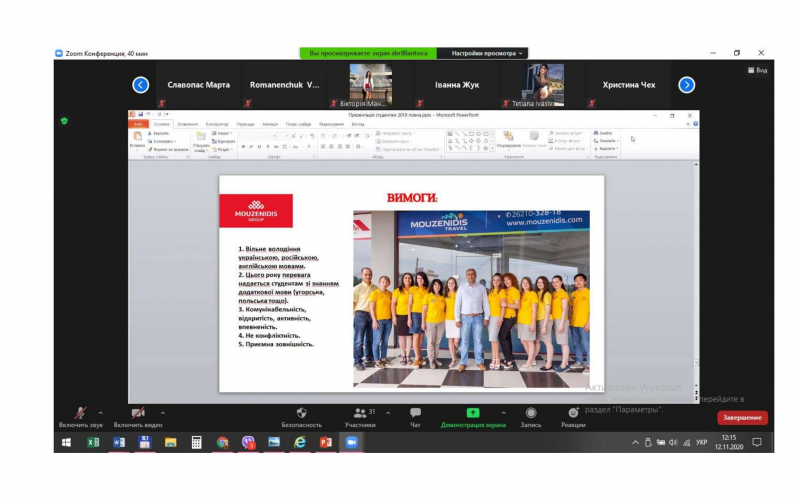Turn on camera with Включить видео
Viewport: 800px width, 500px height.
click(x=138, y=417)
